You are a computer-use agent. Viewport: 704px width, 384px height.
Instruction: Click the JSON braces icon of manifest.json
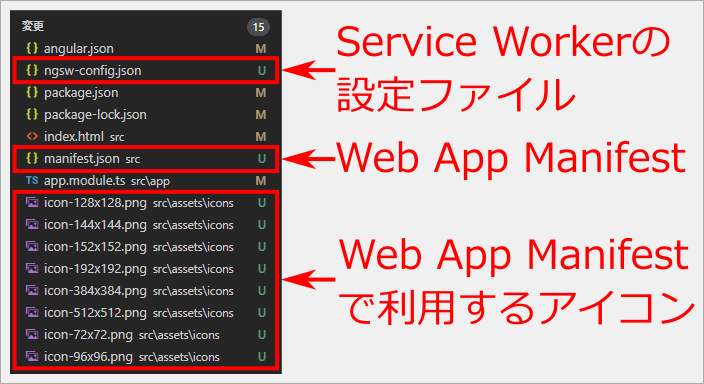tap(32, 158)
